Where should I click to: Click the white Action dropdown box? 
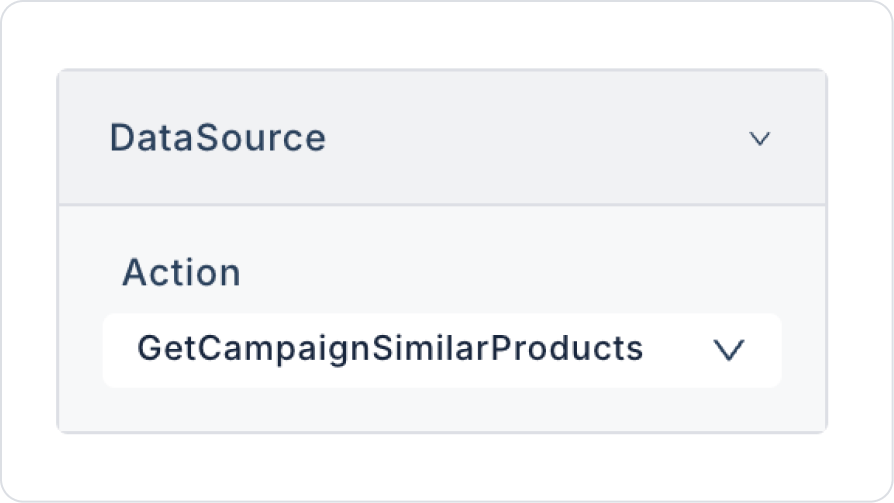pos(441,349)
